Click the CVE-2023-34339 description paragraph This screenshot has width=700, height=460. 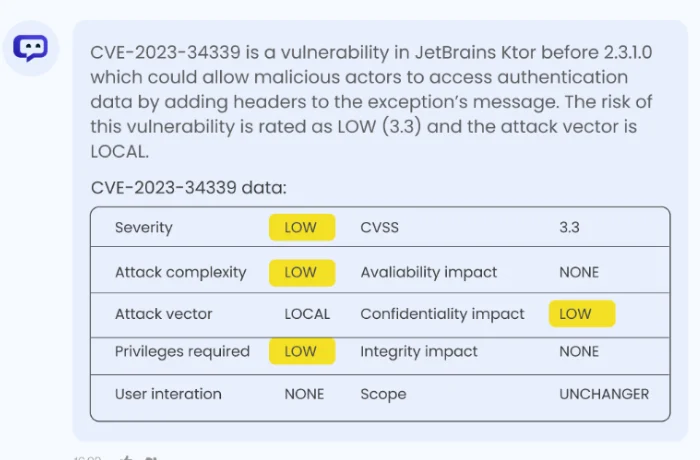(x=371, y=102)
